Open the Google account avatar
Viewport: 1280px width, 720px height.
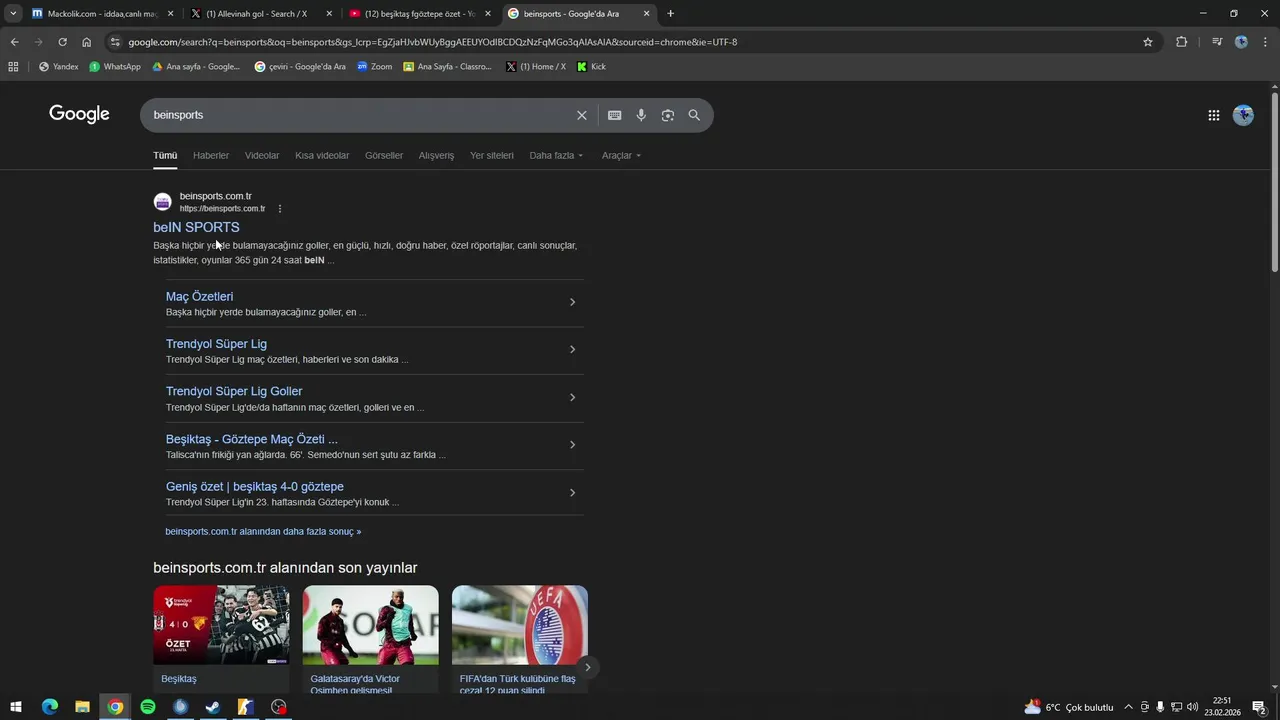coord(1243,115)
